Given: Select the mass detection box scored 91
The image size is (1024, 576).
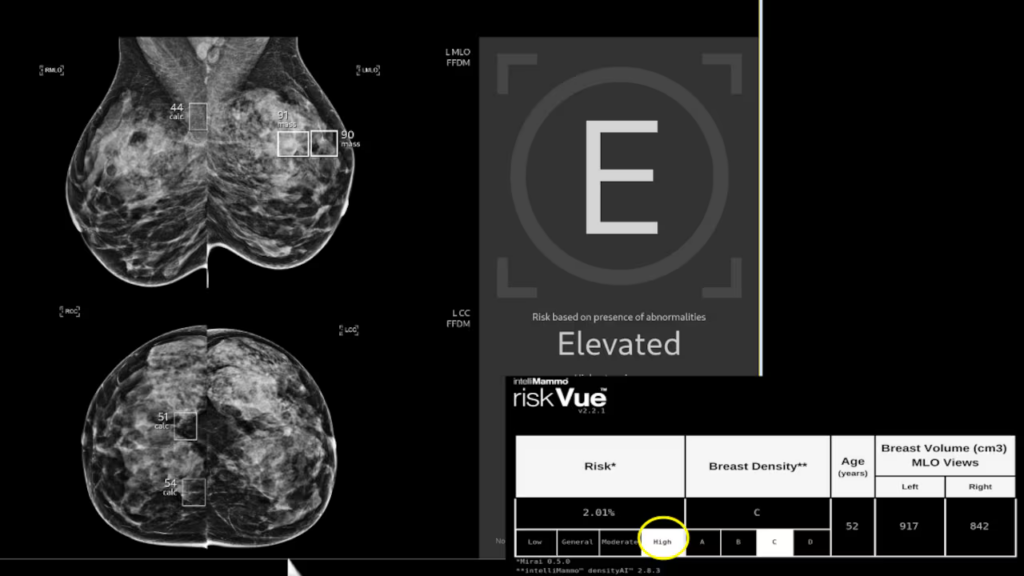Looking at the screenshot, I should pyautogui.click(x=293, y=144).
